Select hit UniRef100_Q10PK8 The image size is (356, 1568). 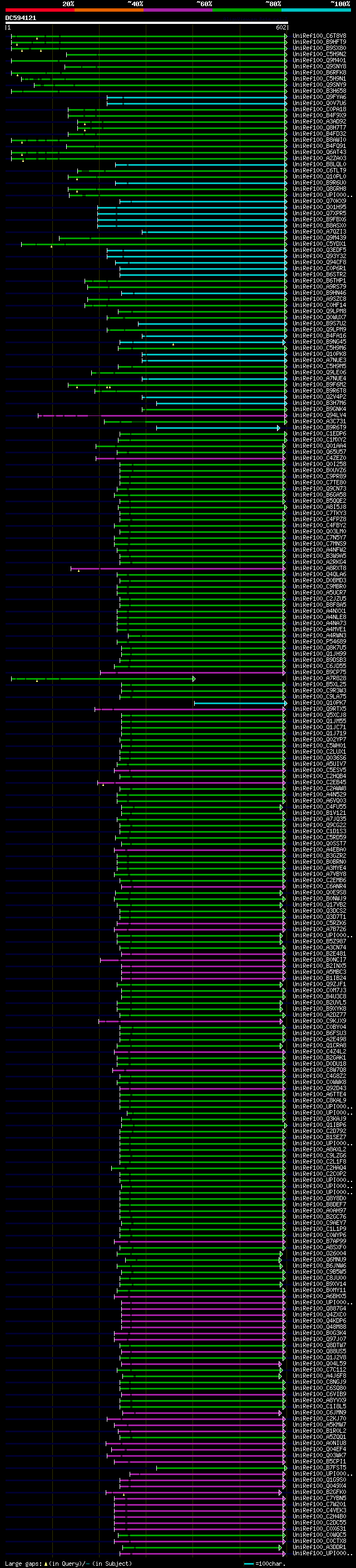(319, 354)
